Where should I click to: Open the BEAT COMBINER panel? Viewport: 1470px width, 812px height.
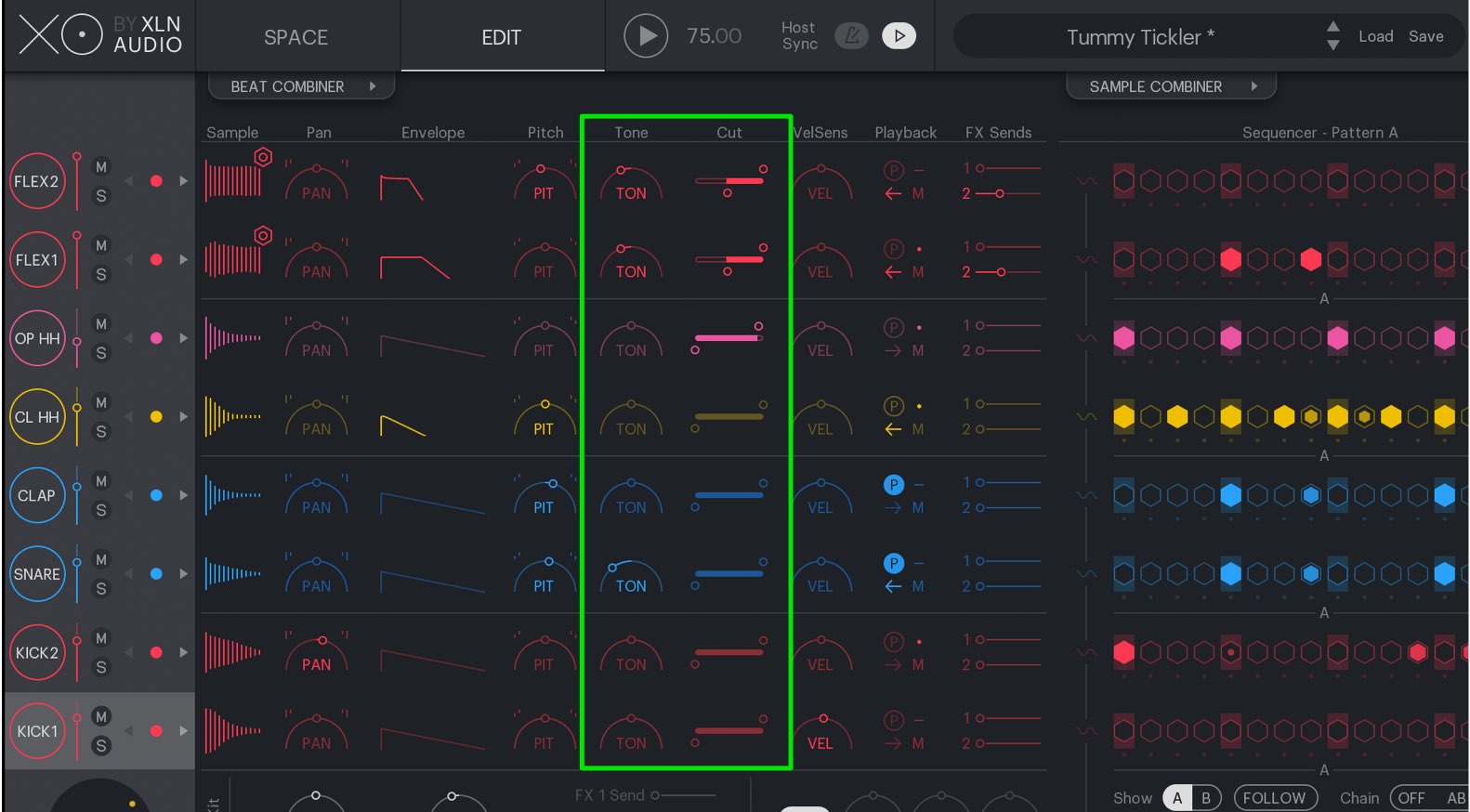301,86
